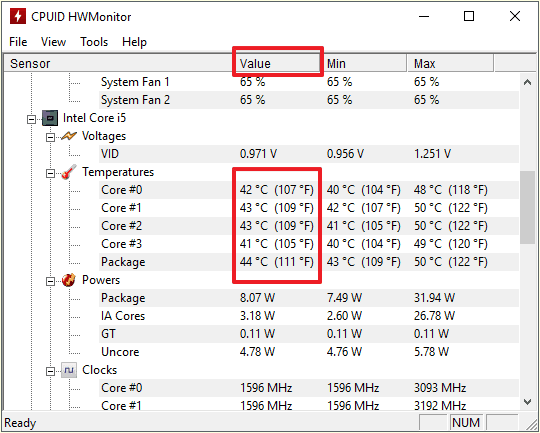This screenshot has width=540, height=433.
Task: Click the scroll down arrow
Action: (x=527, y=402)
